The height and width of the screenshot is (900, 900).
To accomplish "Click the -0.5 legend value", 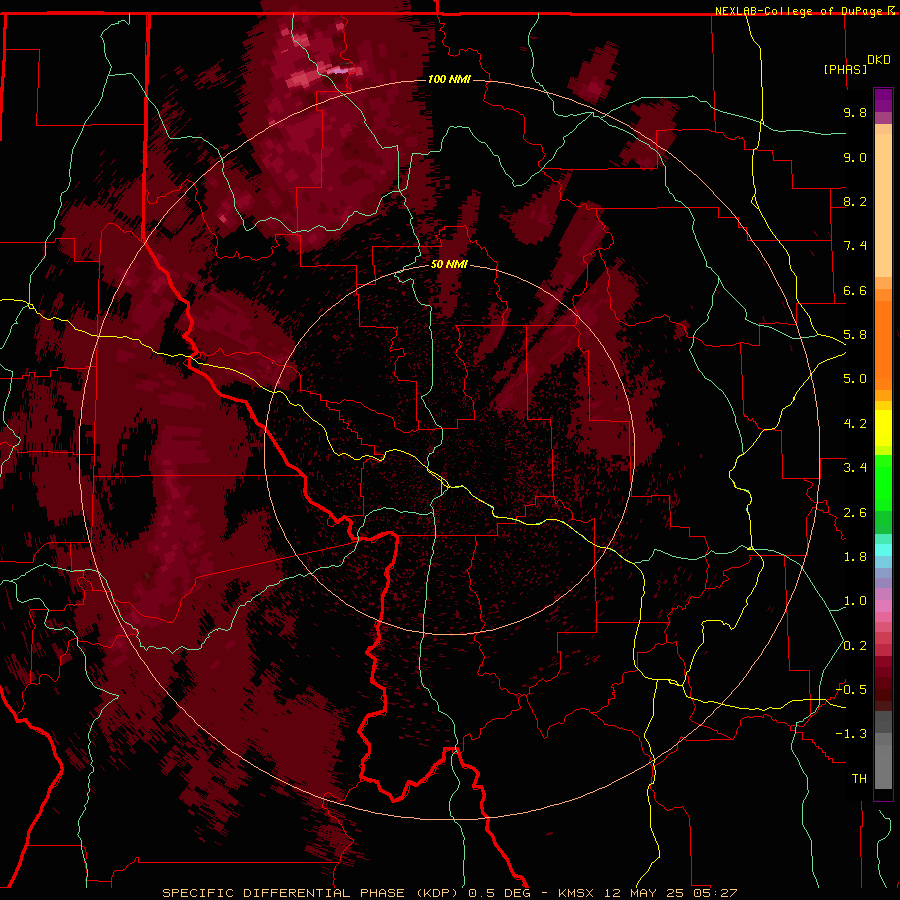I will [851, 690].
